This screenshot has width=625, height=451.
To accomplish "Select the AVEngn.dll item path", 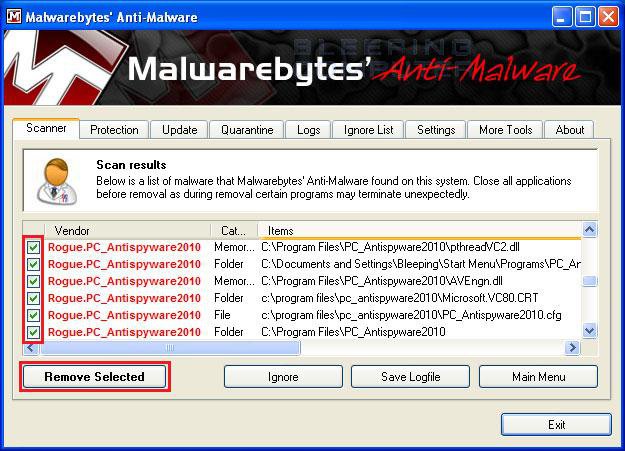I will (x=381, y=281).
